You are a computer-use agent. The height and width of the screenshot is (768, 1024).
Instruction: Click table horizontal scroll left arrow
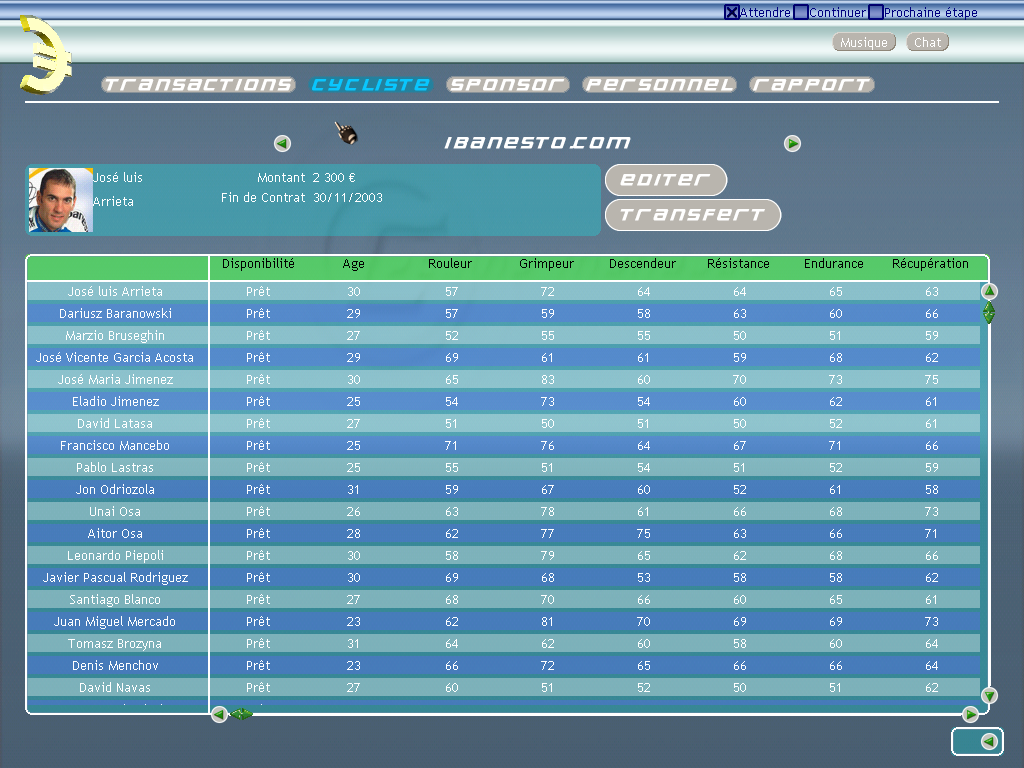point(219,714)
